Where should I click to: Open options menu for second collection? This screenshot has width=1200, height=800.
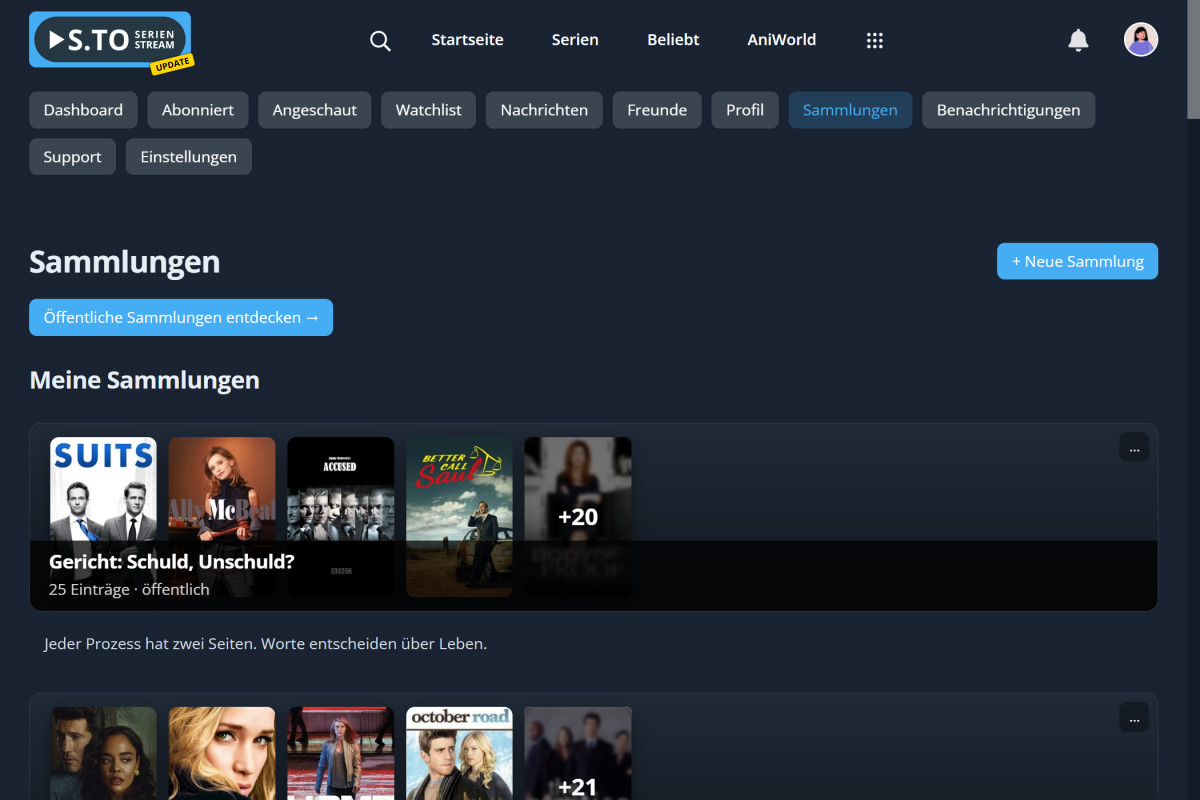tap(1134, 717)
